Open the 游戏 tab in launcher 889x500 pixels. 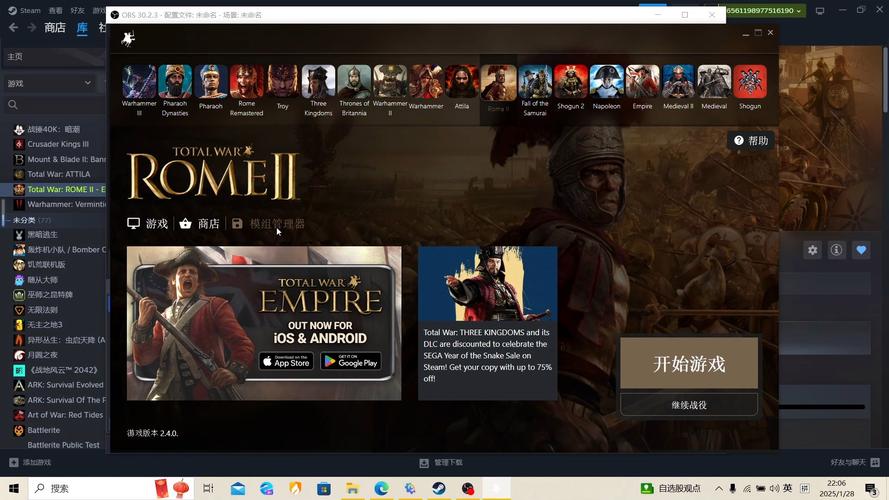[x=147, y=224]
